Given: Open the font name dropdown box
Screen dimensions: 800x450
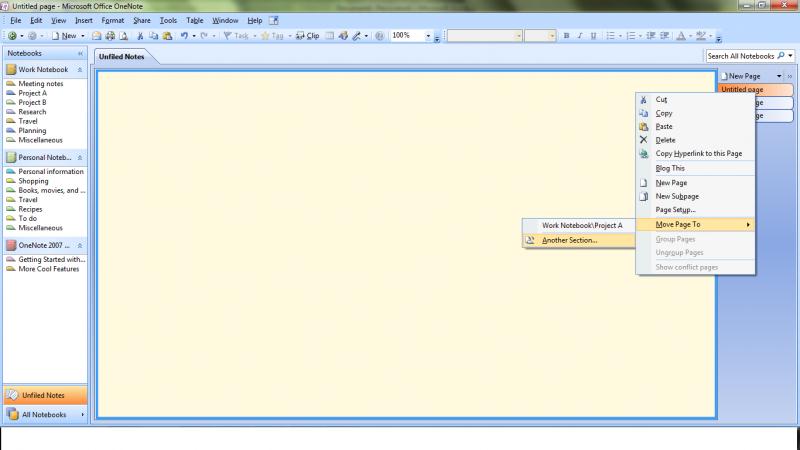Looking at the screenshot, I should point(485,35).
